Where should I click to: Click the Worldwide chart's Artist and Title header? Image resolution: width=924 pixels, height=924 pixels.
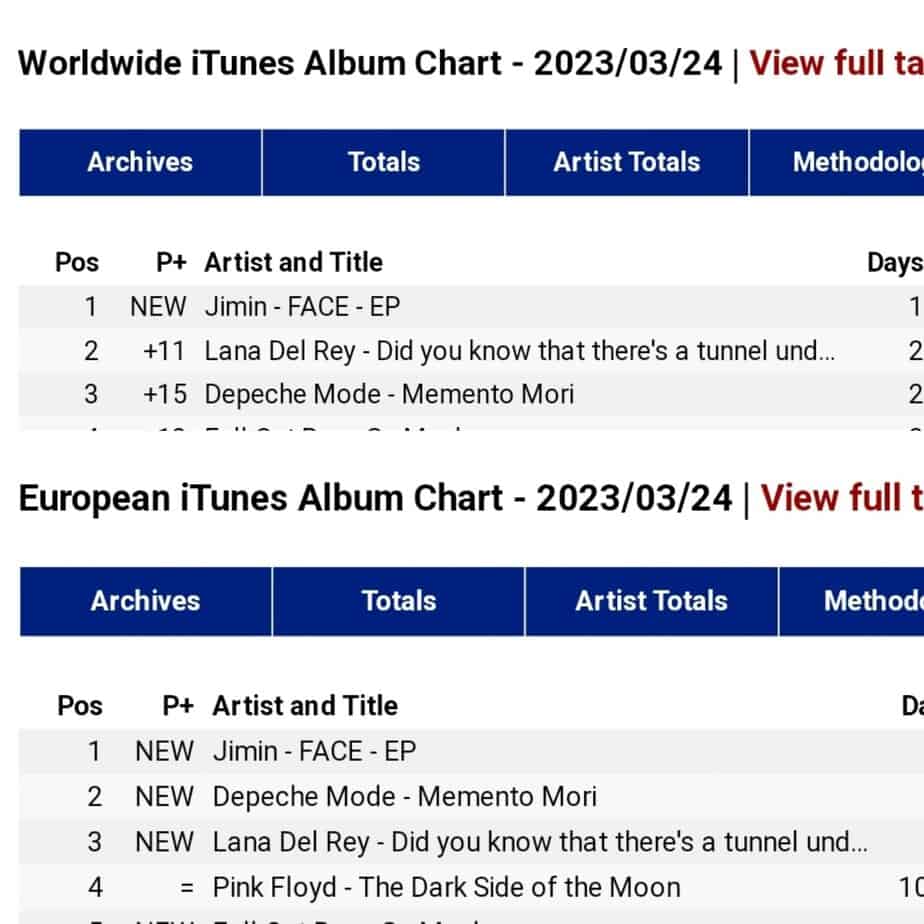pos(293,263)
